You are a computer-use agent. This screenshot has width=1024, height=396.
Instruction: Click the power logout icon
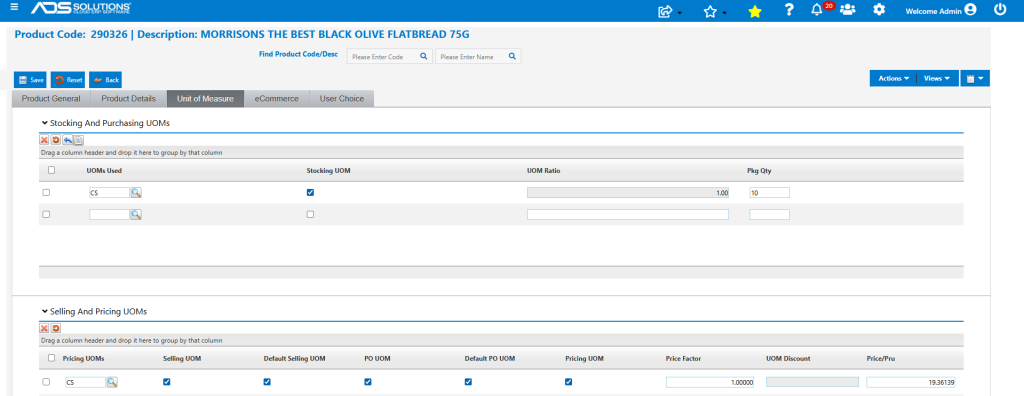(1000, 10)
